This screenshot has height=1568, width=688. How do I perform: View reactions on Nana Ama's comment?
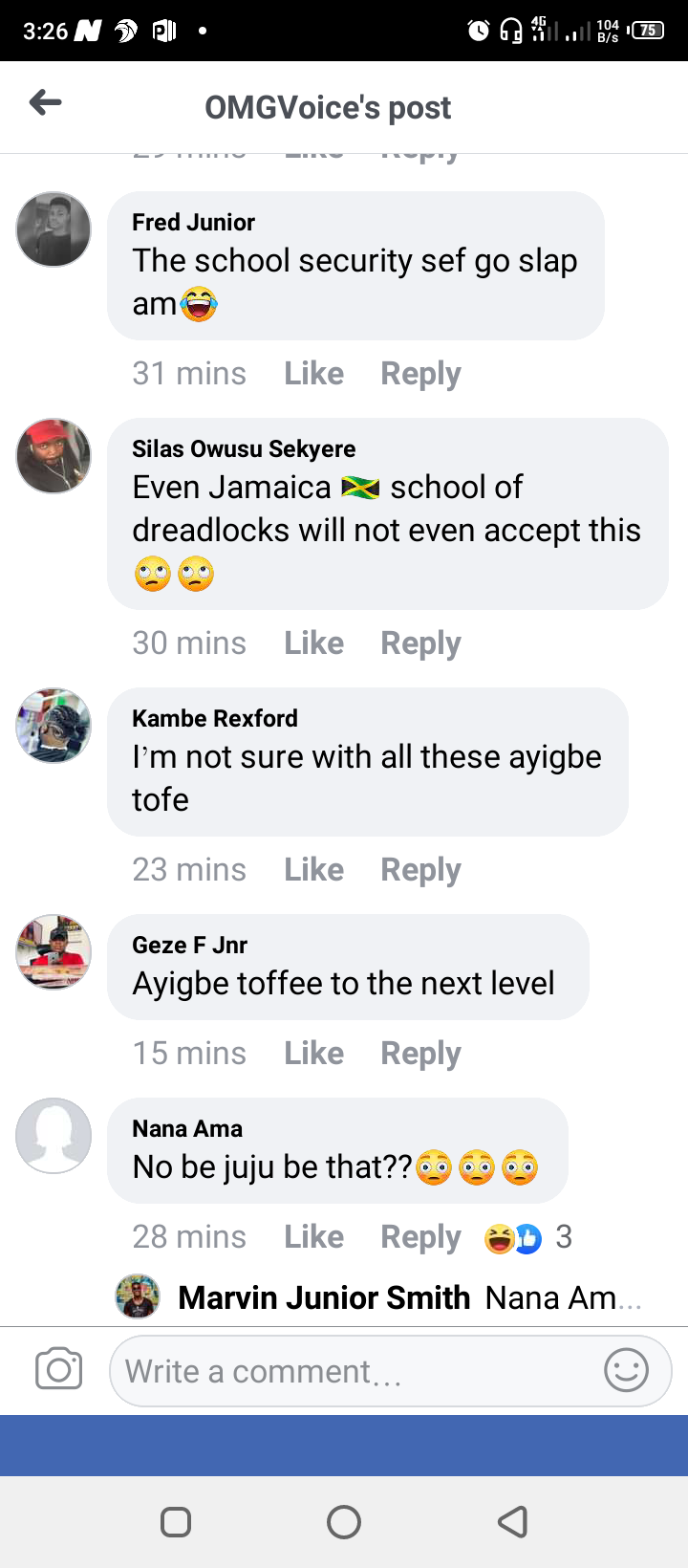click(x=528, y=1238)
